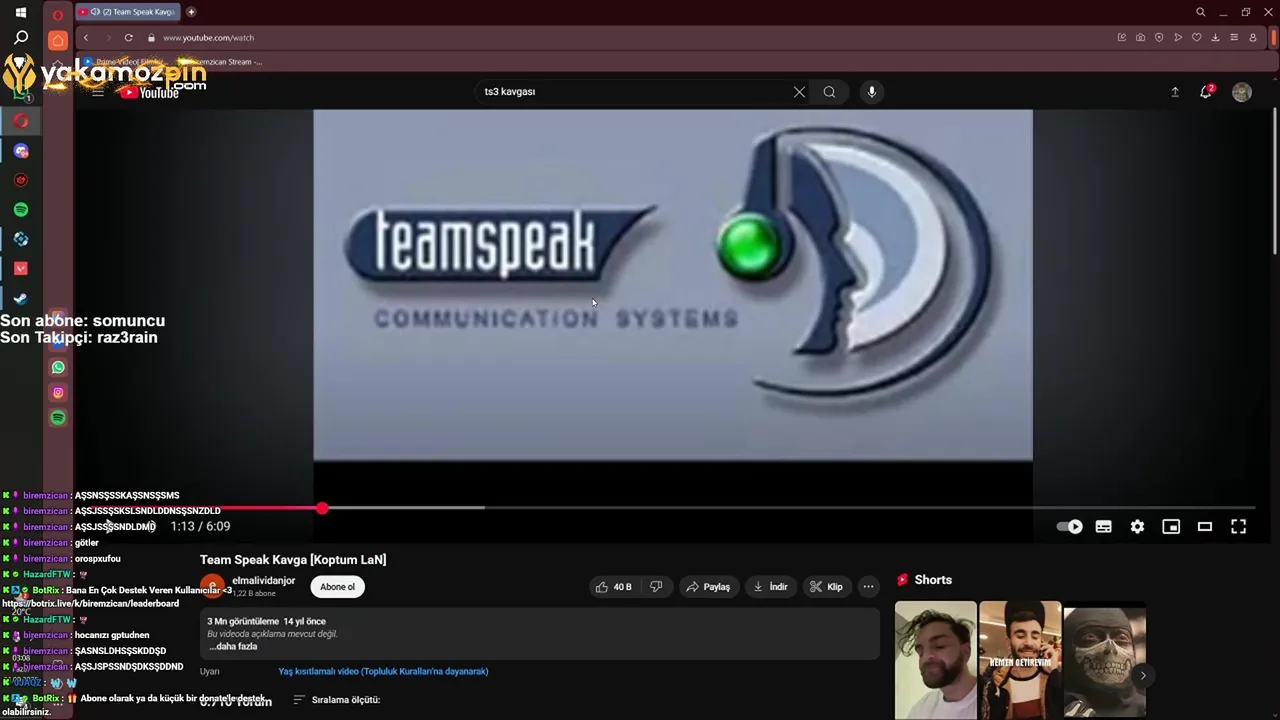Viewport: 1280px width, 720px height.
Task: Open Spotify in Windows taskbar
Action: tap(21, 210)
